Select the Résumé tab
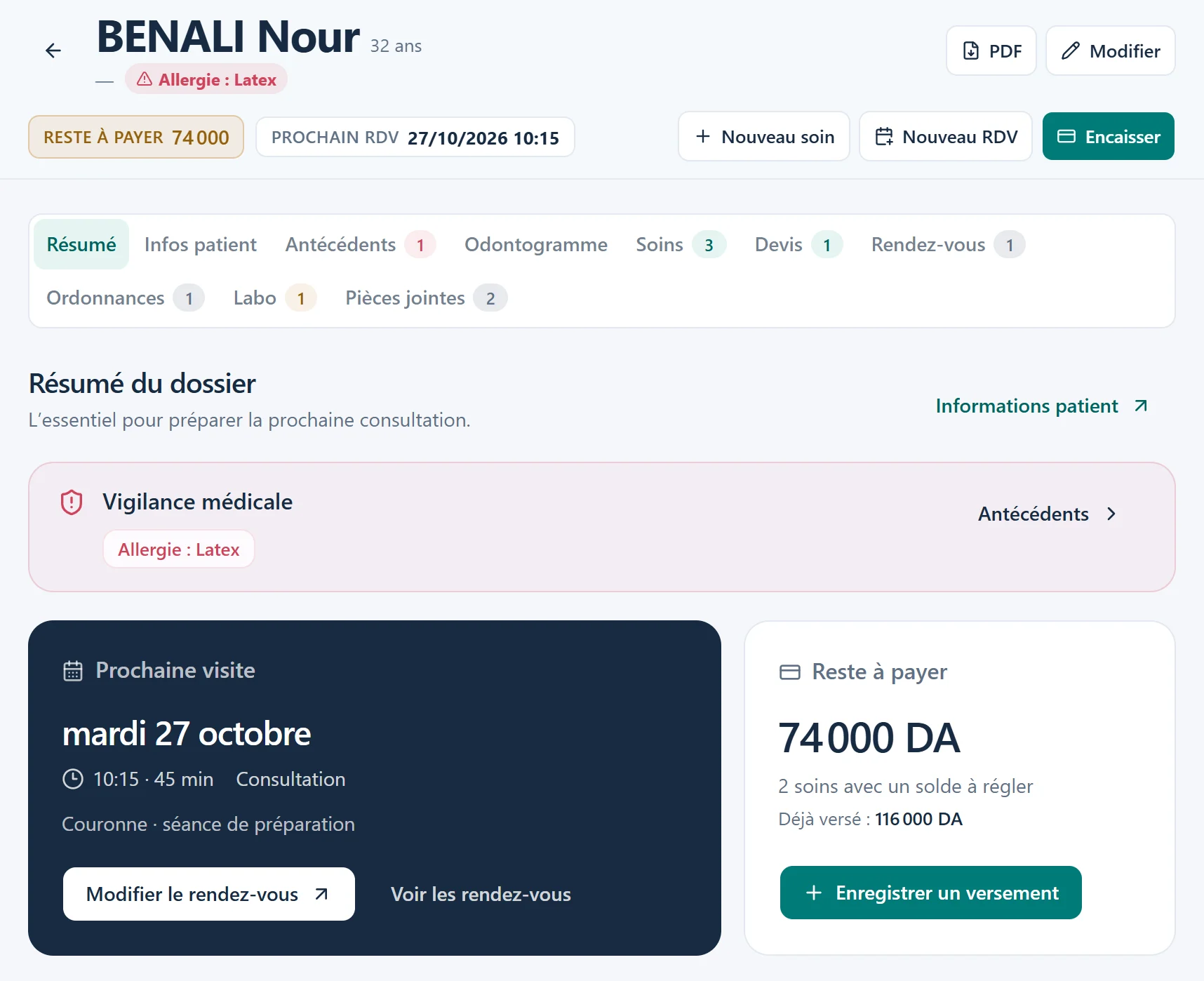 [81, 244]
